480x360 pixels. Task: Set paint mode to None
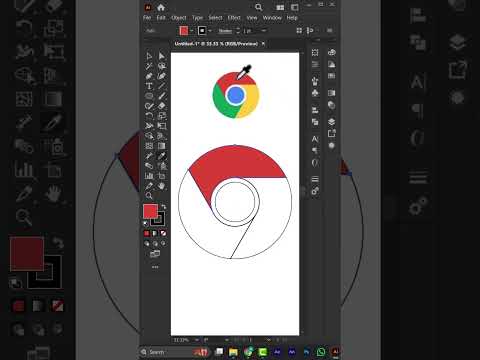click(x=163, y=233)
